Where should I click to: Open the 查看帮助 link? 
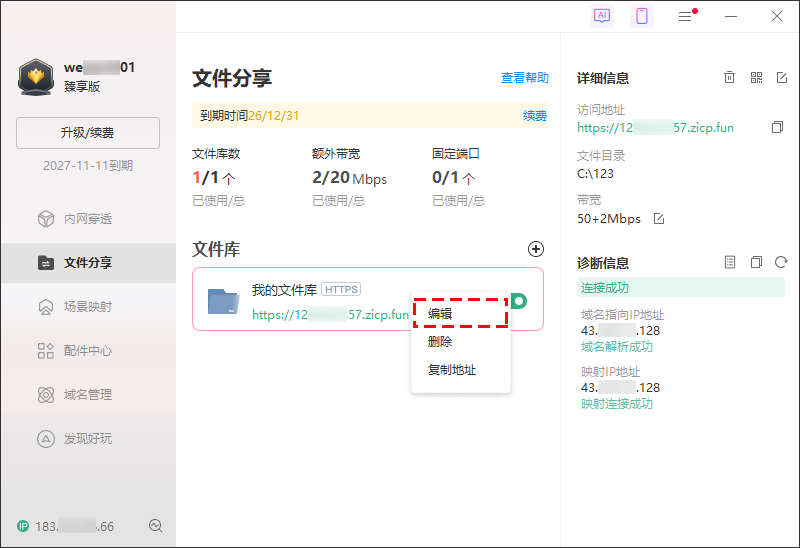pyautogui.click(x=524, y=78)
